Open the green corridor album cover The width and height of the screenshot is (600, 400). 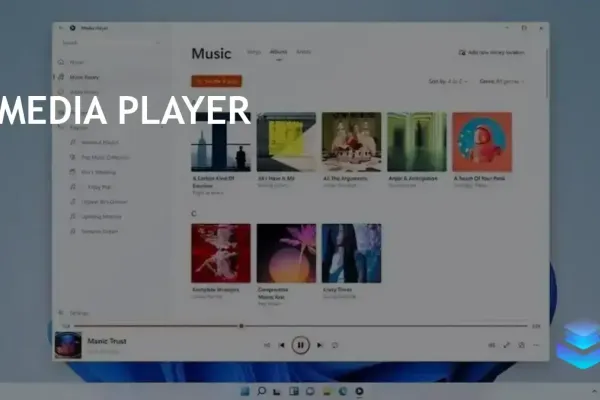coord(417,142)
